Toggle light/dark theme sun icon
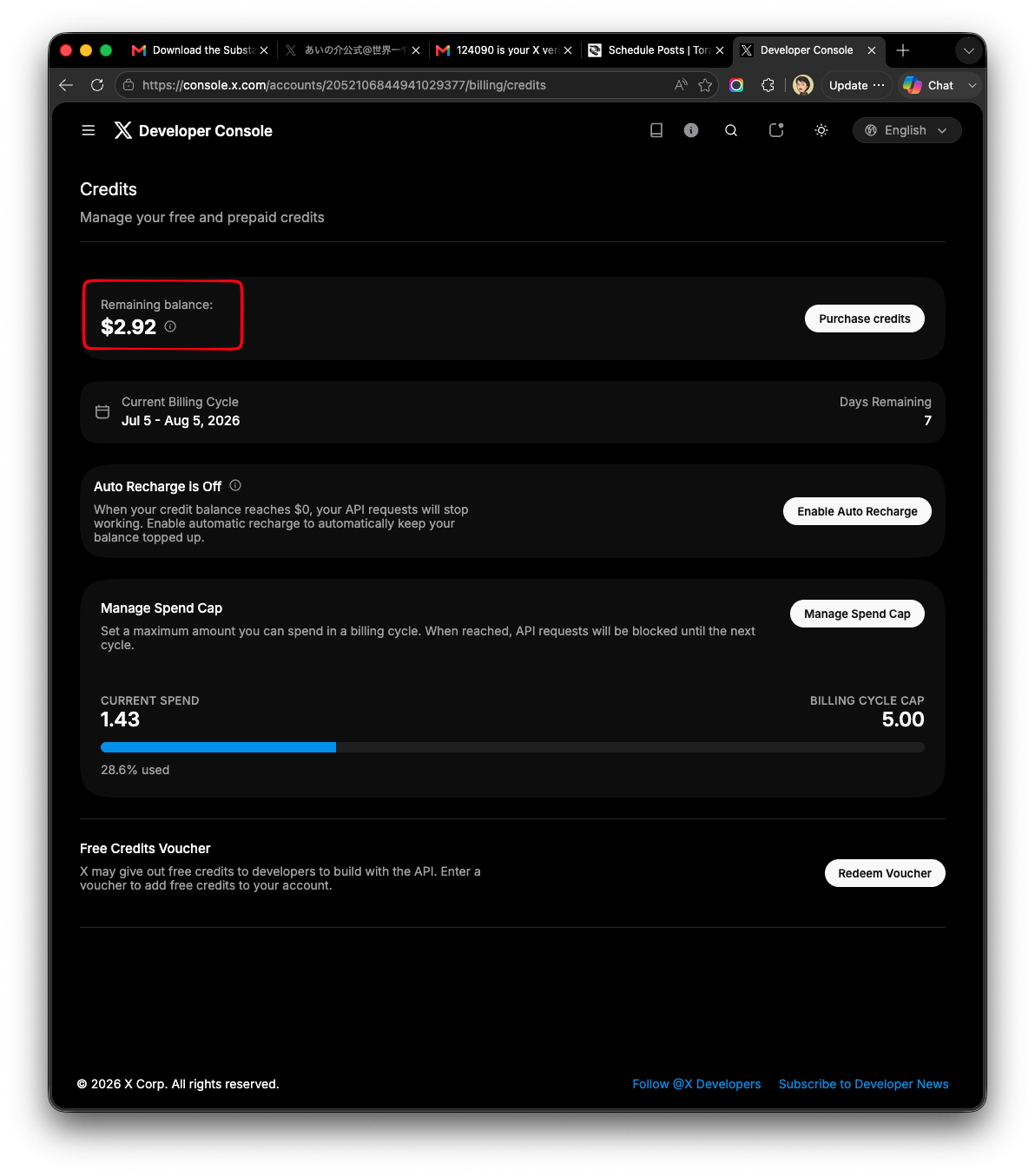1035x1176 pixels. [x=821, y=130]
